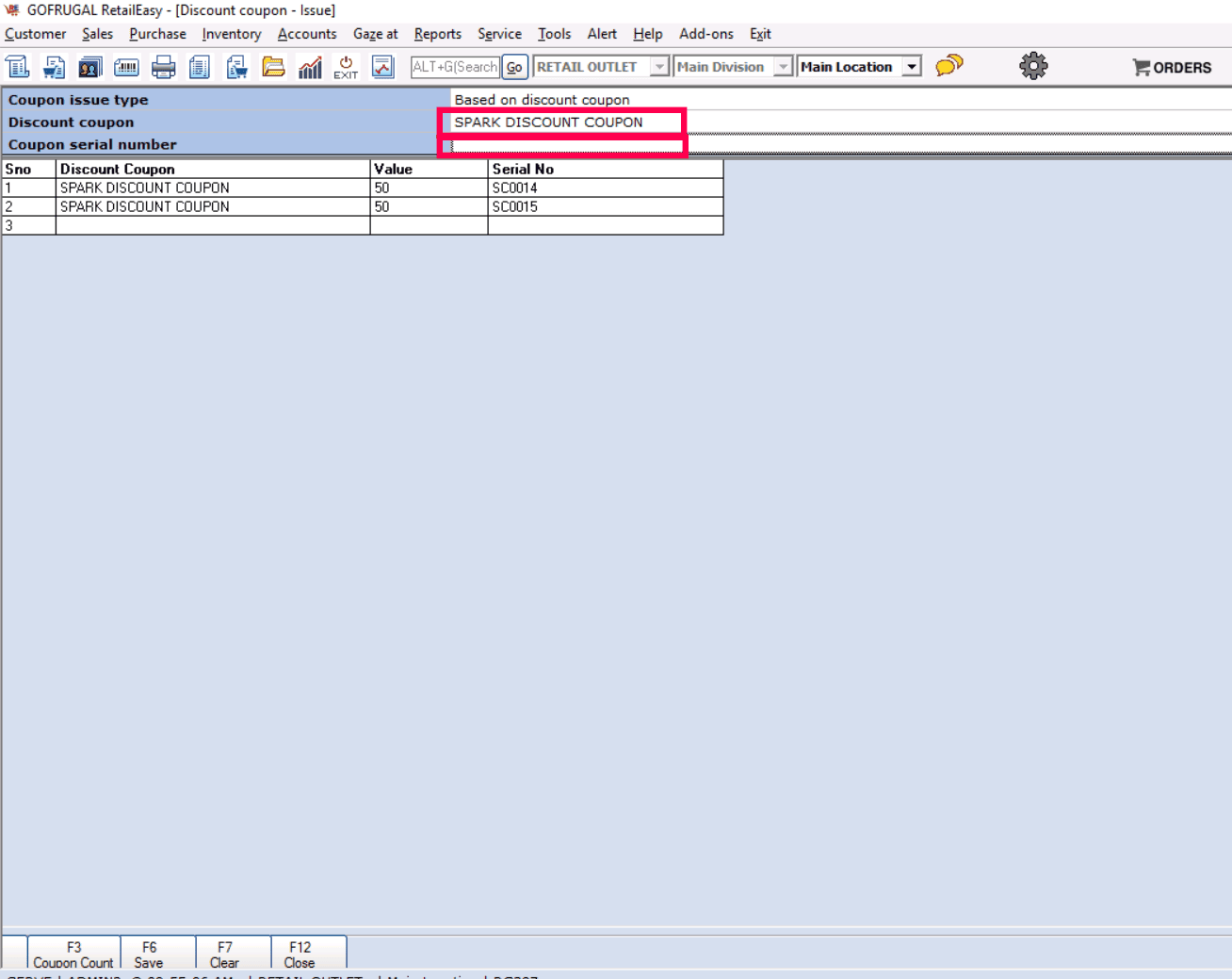Open the Inventory menu
Viewport: 1232px width, 979px height.
pos(232,34)
